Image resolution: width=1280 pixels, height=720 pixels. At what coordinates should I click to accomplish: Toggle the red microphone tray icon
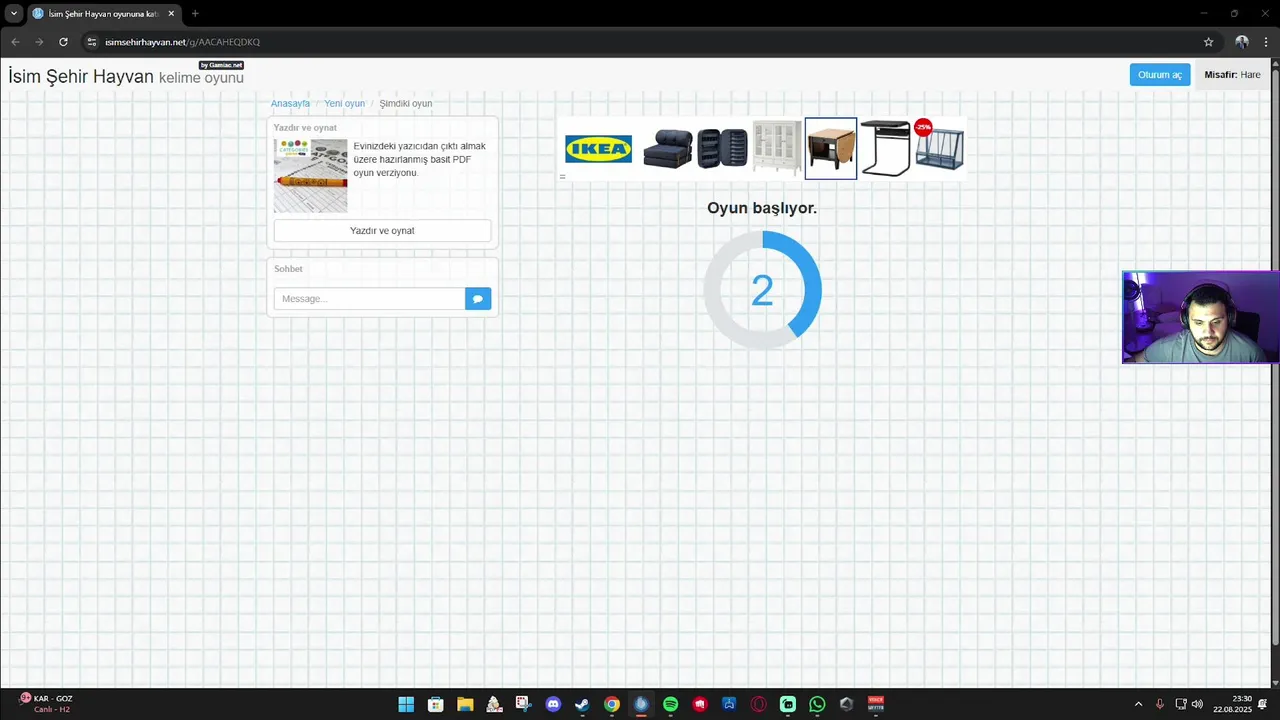point(1159,704)
